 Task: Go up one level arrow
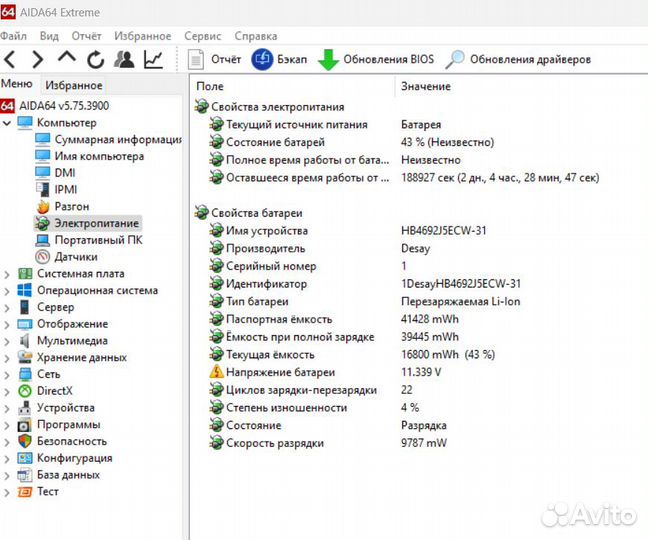pyautogui.click(x=67, y=57)
